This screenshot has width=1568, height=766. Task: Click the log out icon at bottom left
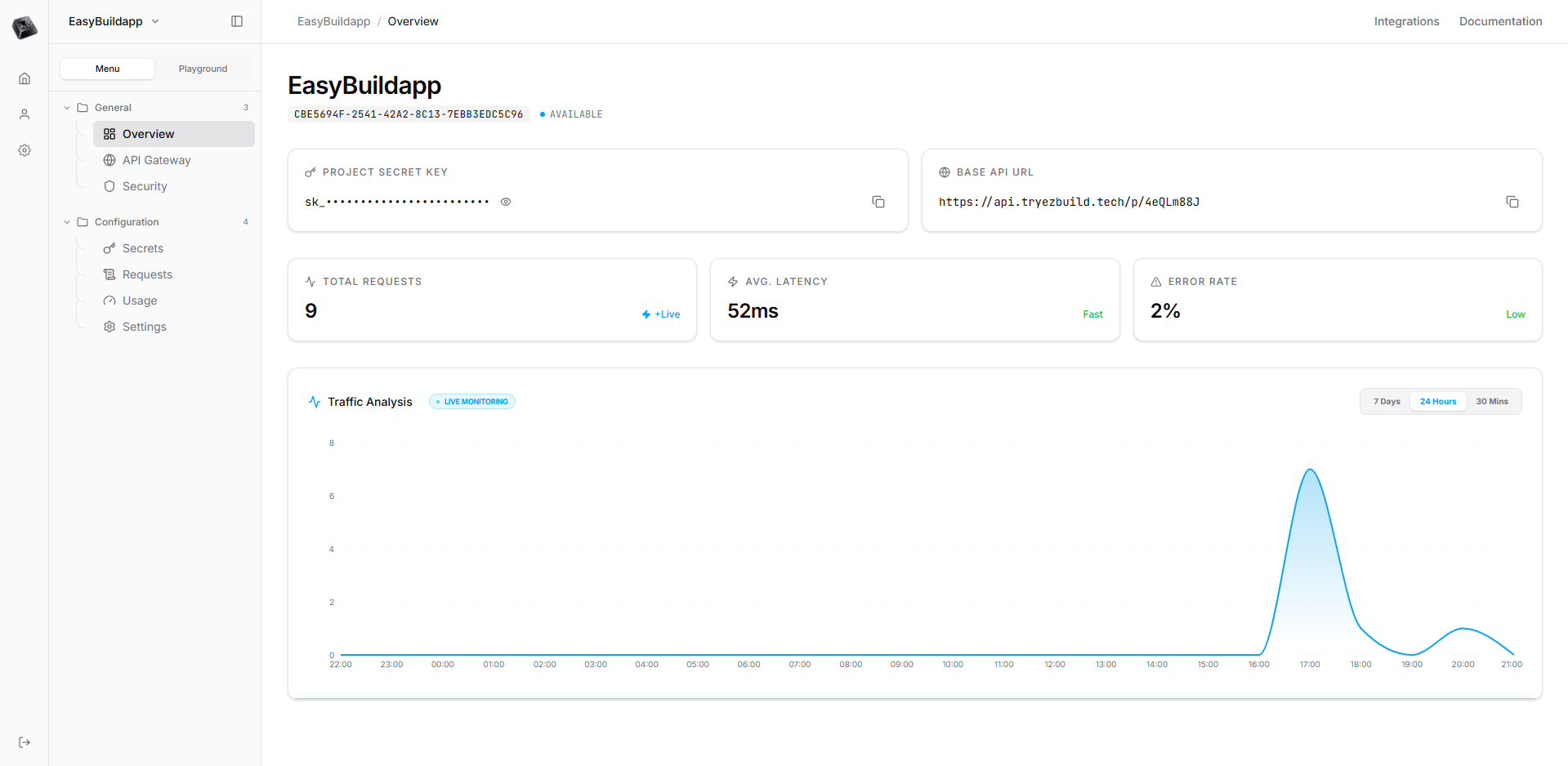(25, 742)
